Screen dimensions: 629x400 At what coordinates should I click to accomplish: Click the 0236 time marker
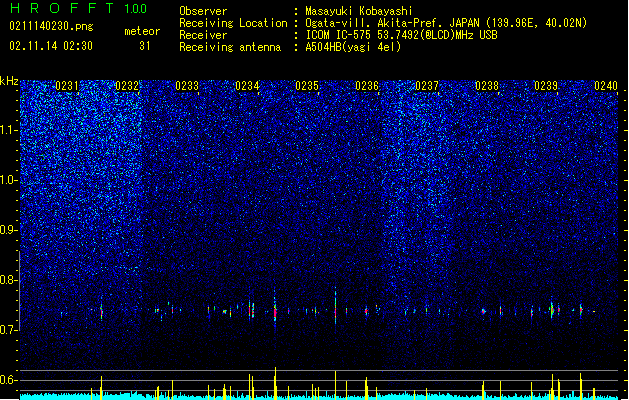(367, 86)
